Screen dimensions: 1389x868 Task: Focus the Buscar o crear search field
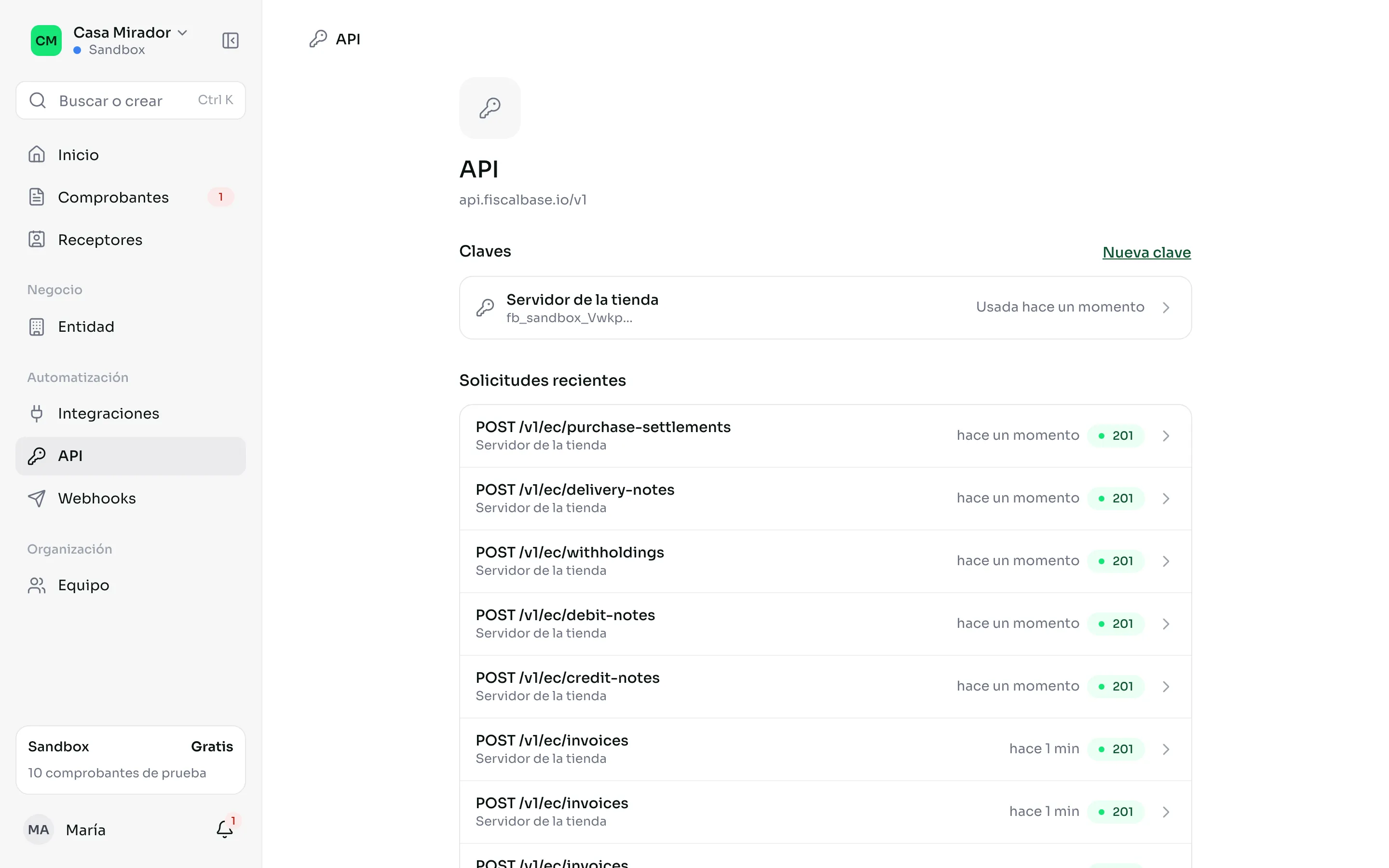[x=130, y=100]
